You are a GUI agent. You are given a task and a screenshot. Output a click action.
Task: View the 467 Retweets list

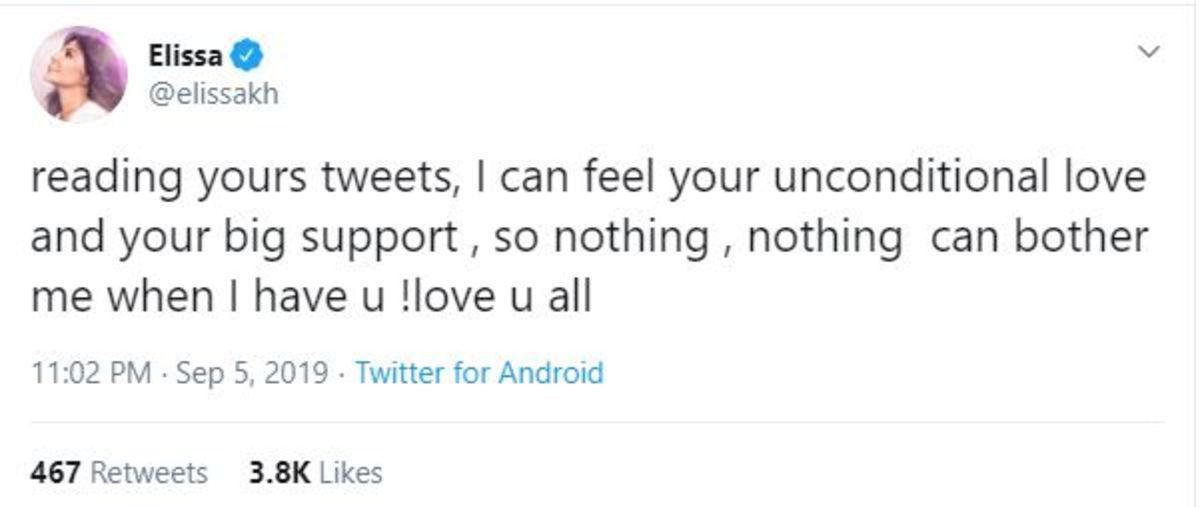point(119,473)
